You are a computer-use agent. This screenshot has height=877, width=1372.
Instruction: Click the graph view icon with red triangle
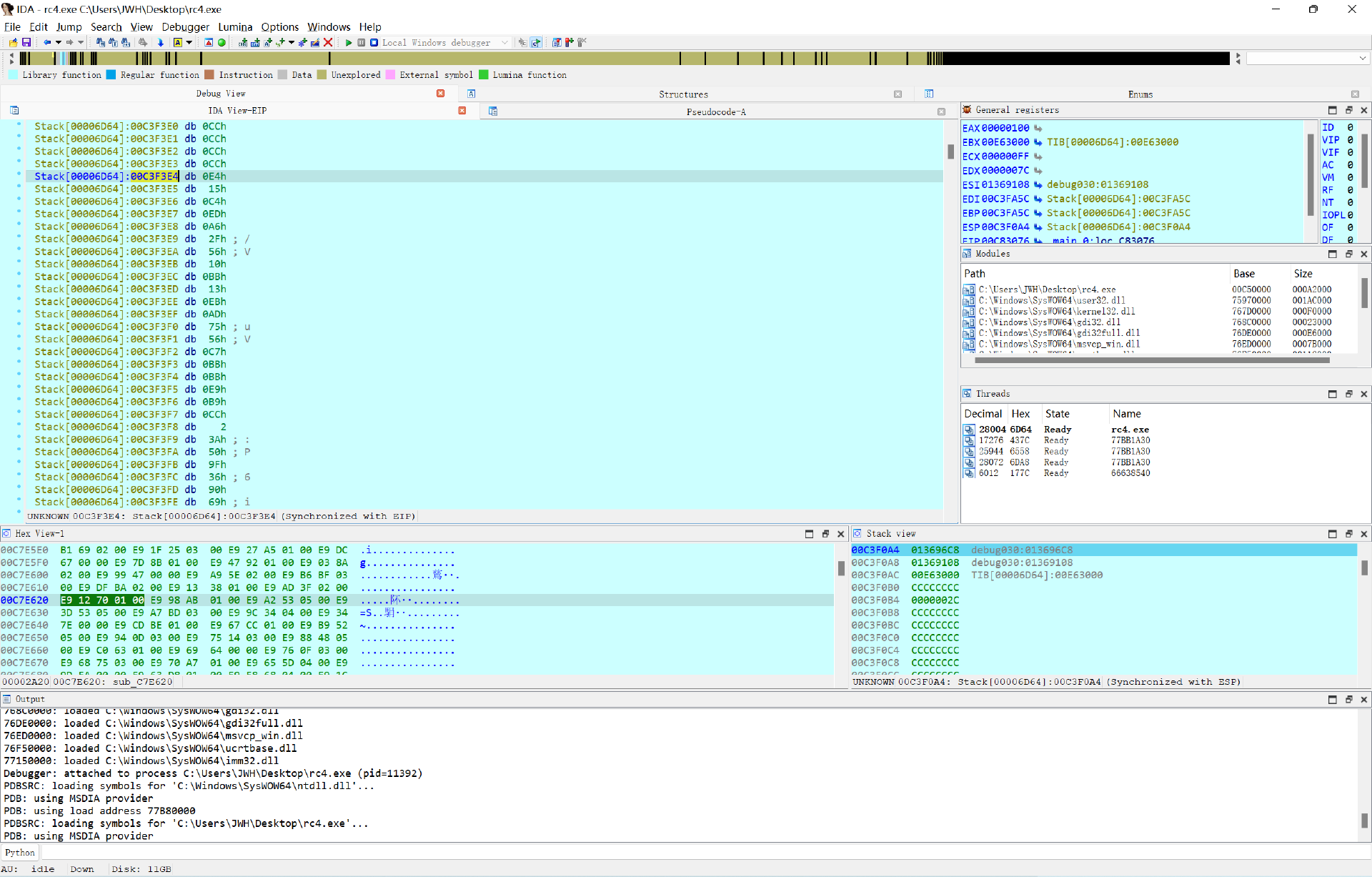[x=209, y=43]
